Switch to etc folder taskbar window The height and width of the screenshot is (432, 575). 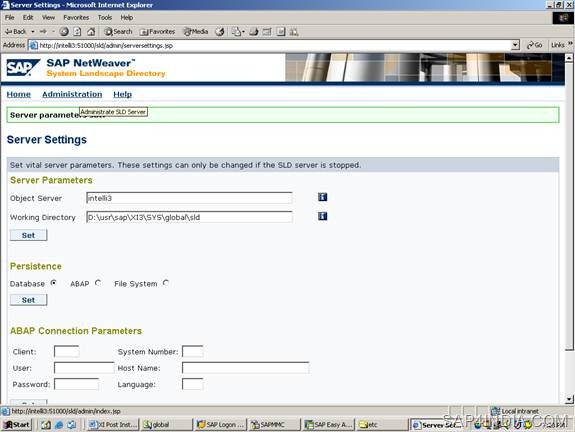(382, 425)
